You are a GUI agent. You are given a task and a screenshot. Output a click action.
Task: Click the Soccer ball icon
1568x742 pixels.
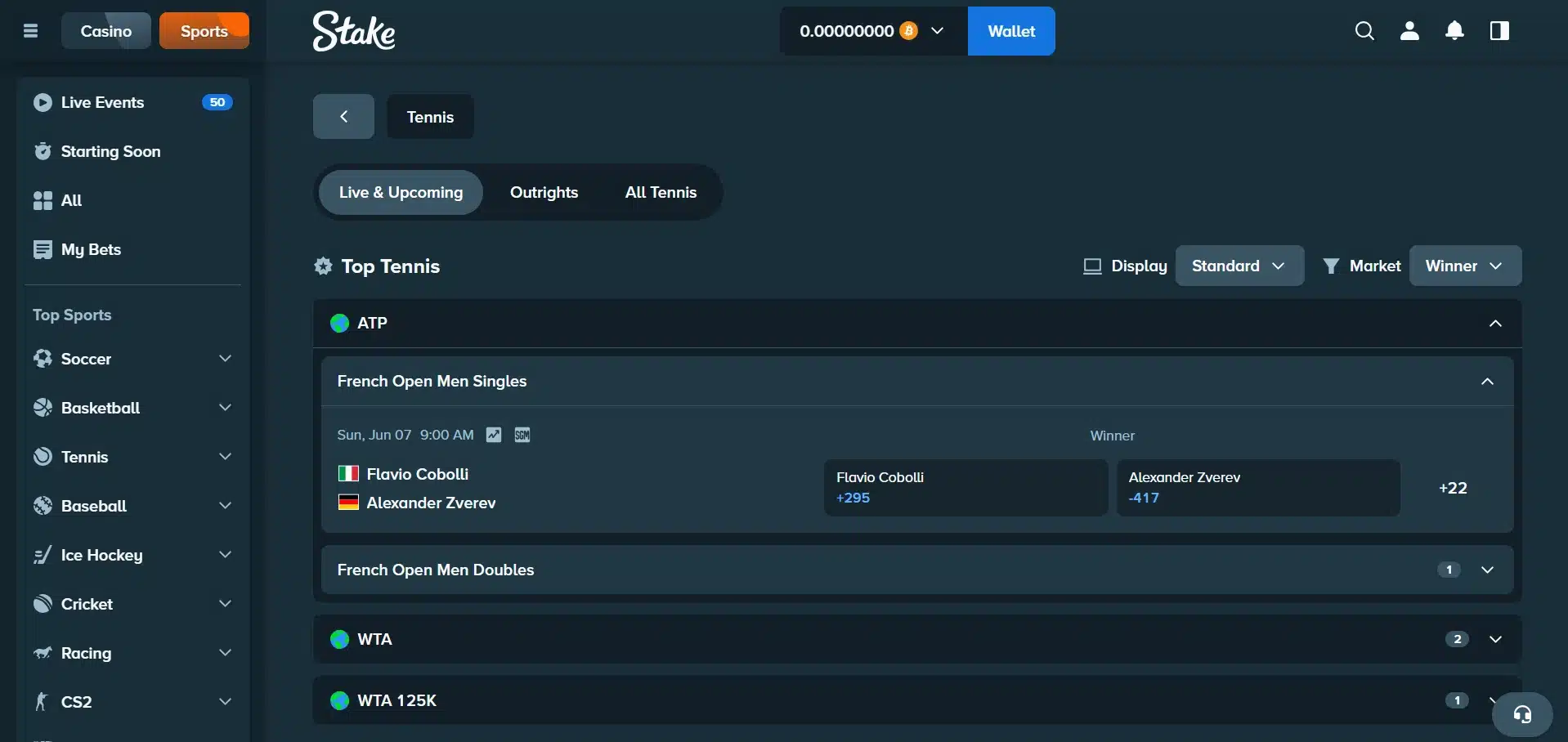(x=43, y=359)
